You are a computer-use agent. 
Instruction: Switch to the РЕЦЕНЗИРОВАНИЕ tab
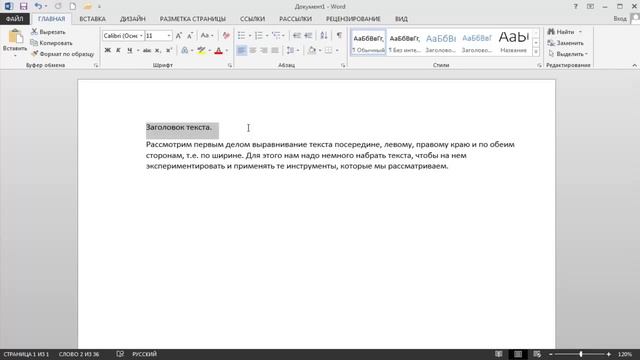point(353,19)
